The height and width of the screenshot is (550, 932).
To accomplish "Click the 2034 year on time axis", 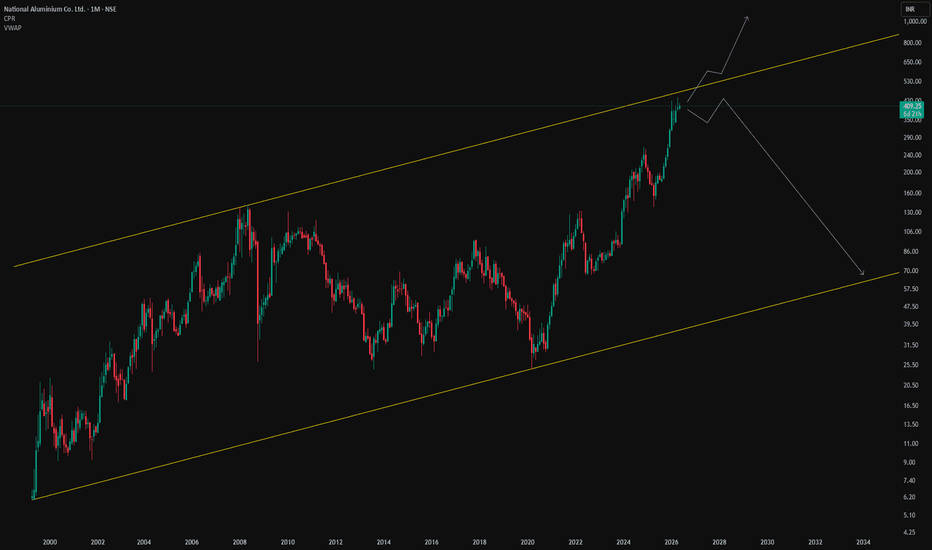I will pyautogui.click(x=863, y=542).
